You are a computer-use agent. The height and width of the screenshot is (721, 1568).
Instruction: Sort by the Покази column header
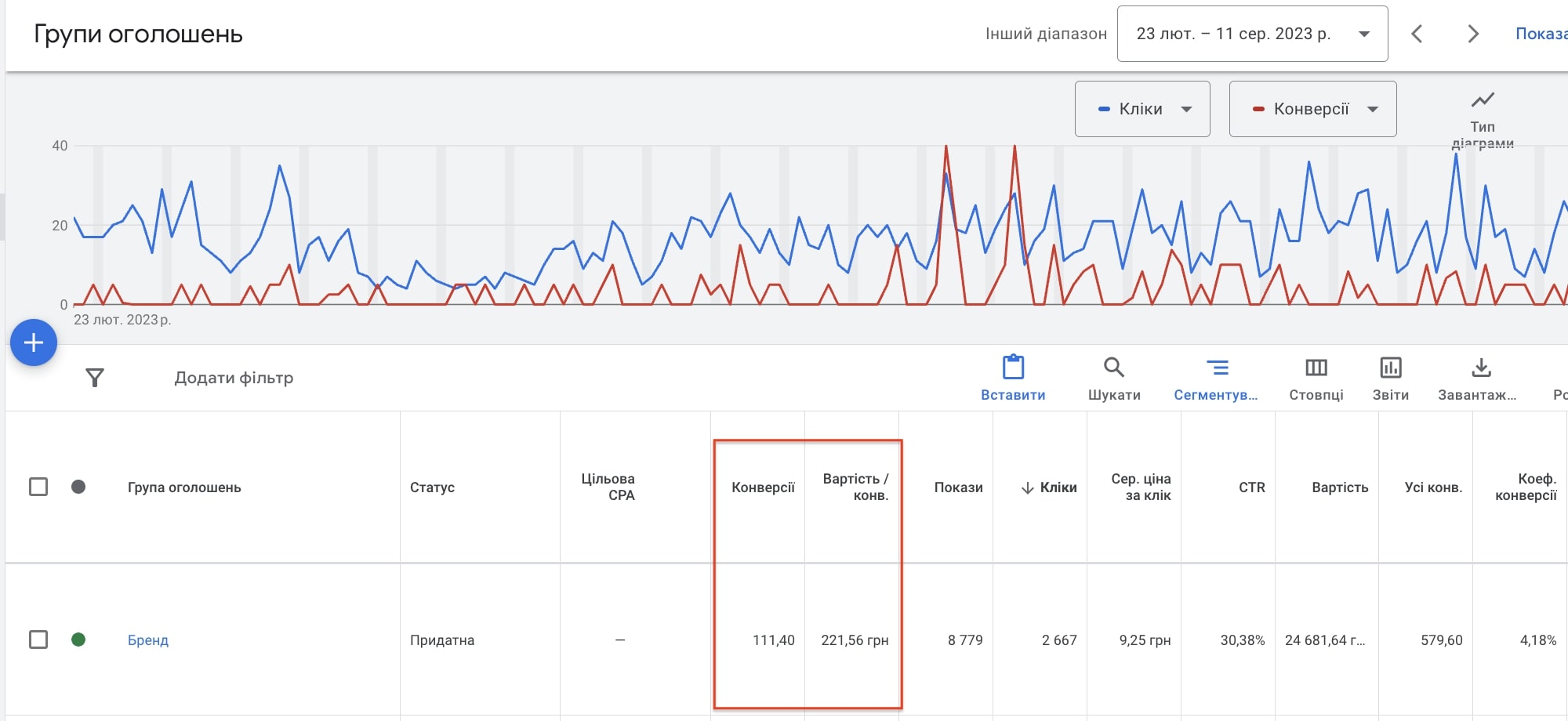(958, 487)
